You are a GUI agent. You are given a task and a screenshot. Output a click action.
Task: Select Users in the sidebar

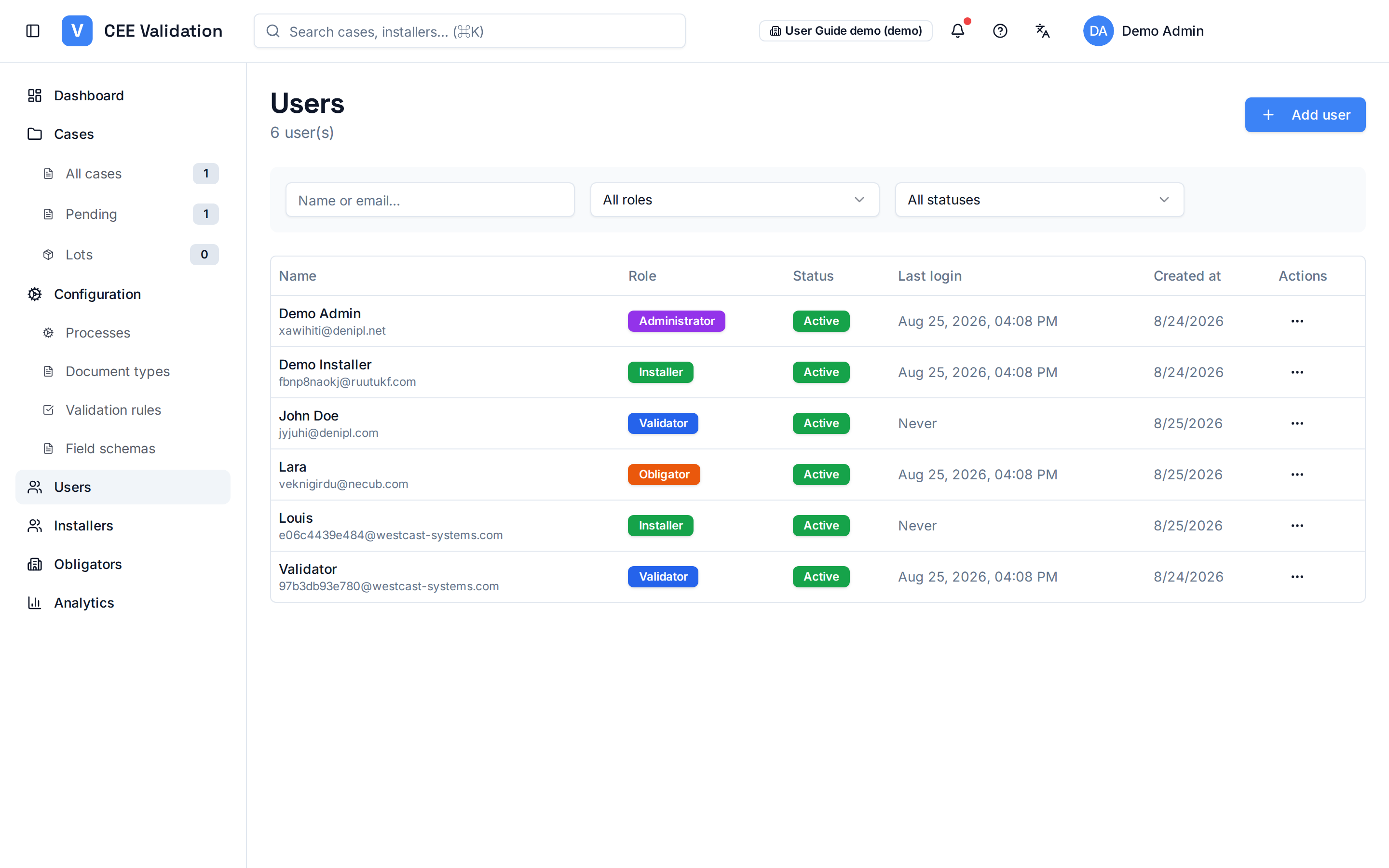coord(123,487)
